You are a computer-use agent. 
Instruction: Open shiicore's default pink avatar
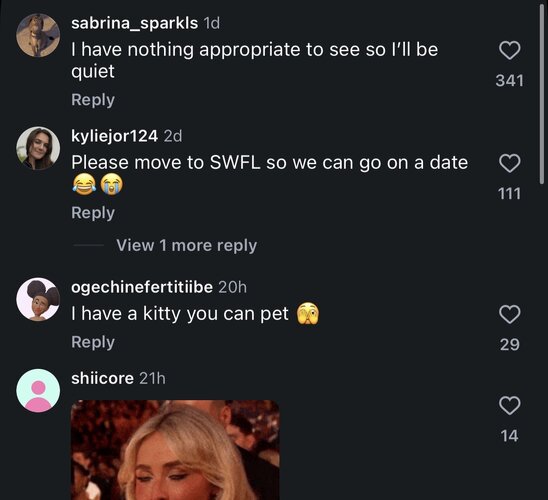(38, 391)
